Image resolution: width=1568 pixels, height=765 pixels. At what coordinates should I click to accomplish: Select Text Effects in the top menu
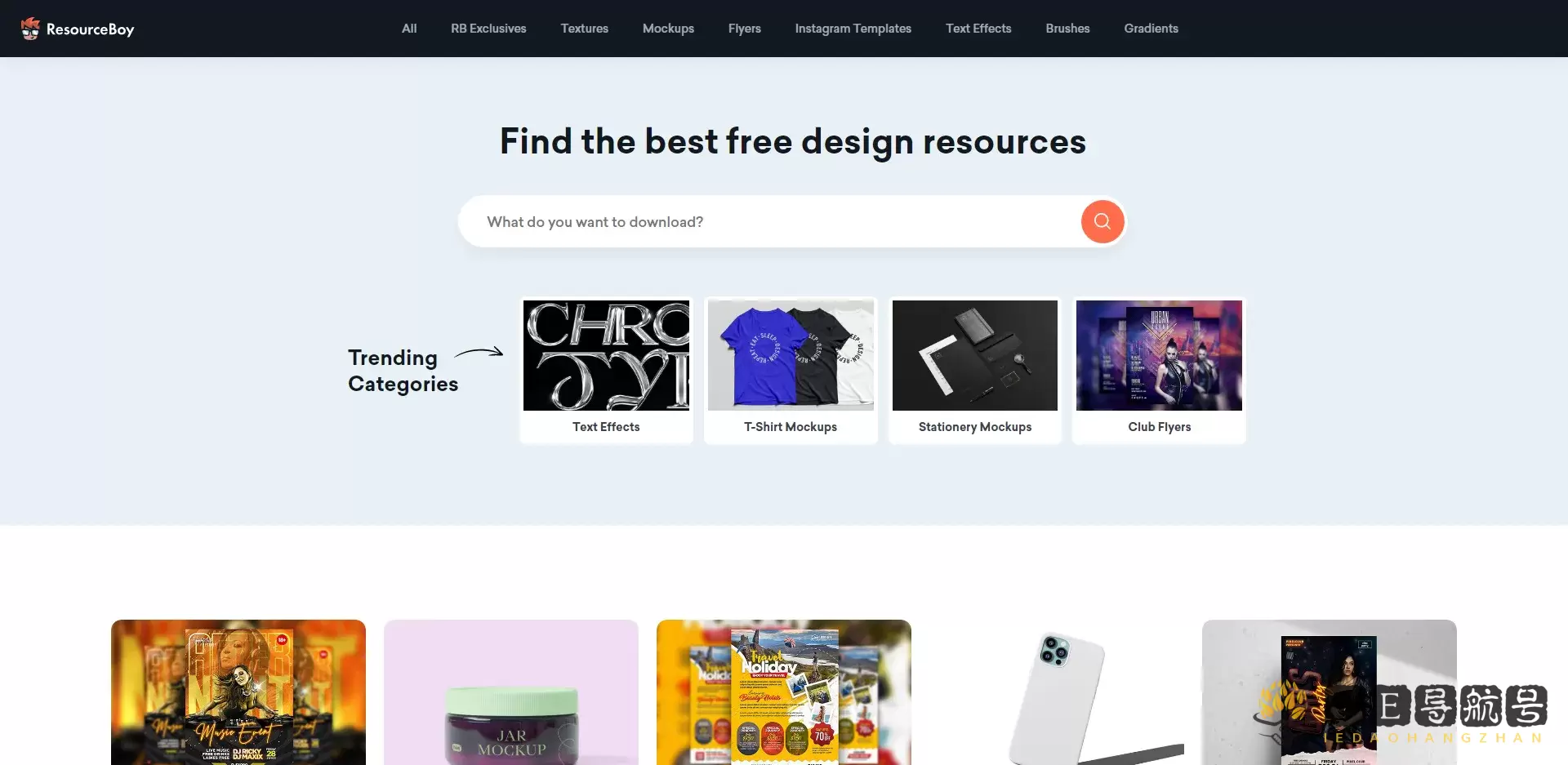978,29
